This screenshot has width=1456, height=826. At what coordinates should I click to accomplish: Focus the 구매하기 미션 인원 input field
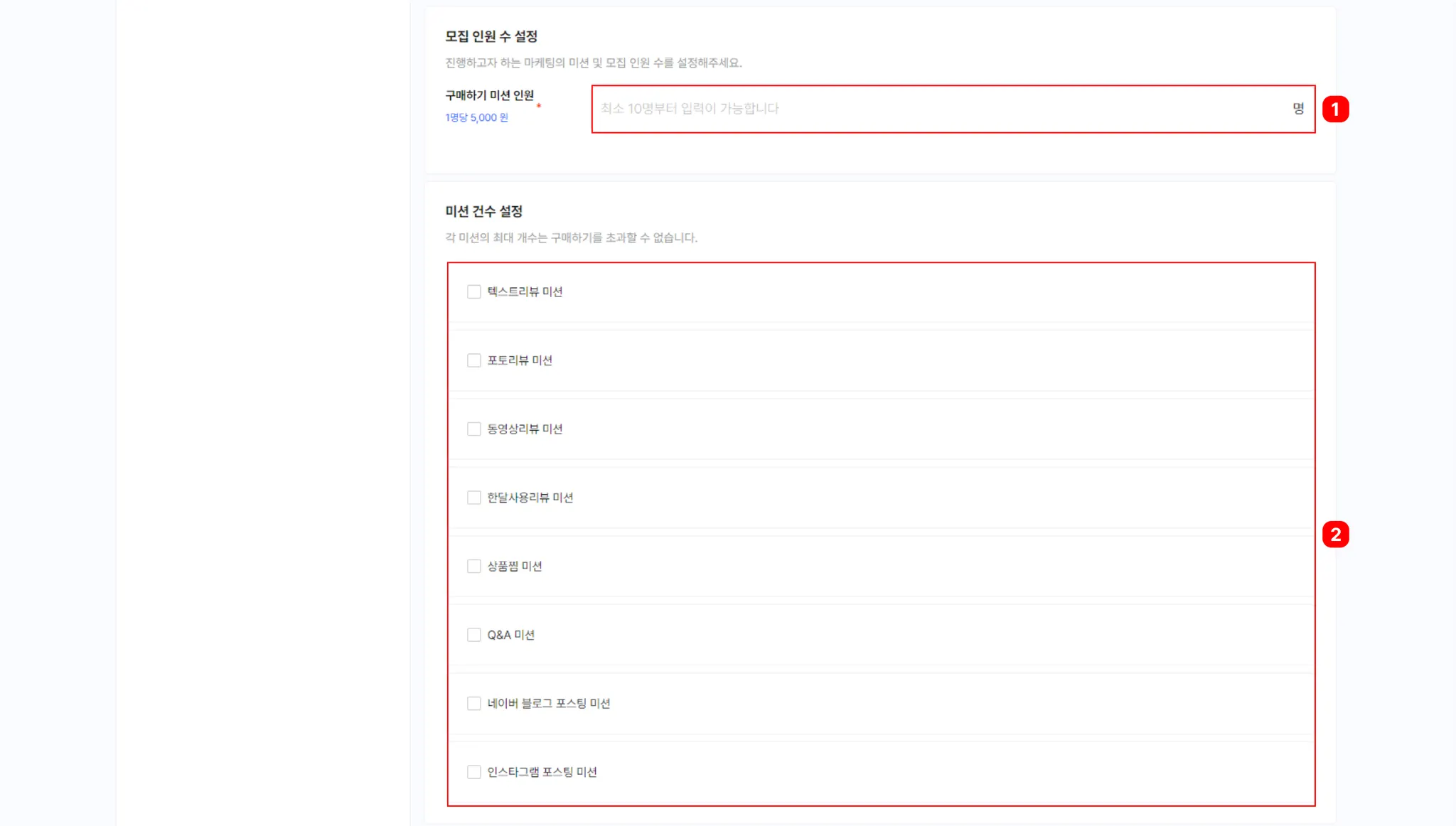click(953, 109)
